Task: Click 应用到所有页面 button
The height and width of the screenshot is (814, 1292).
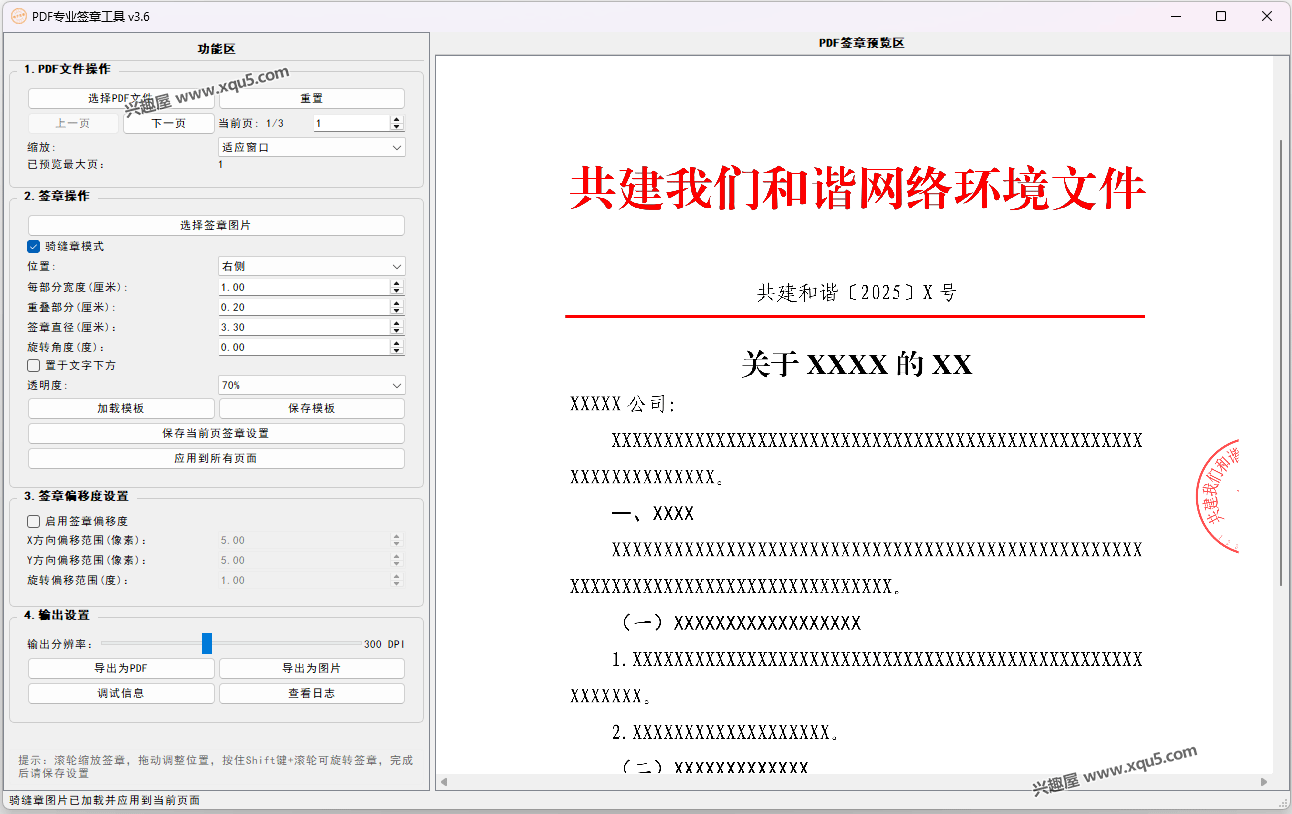Action: [216, 458]
